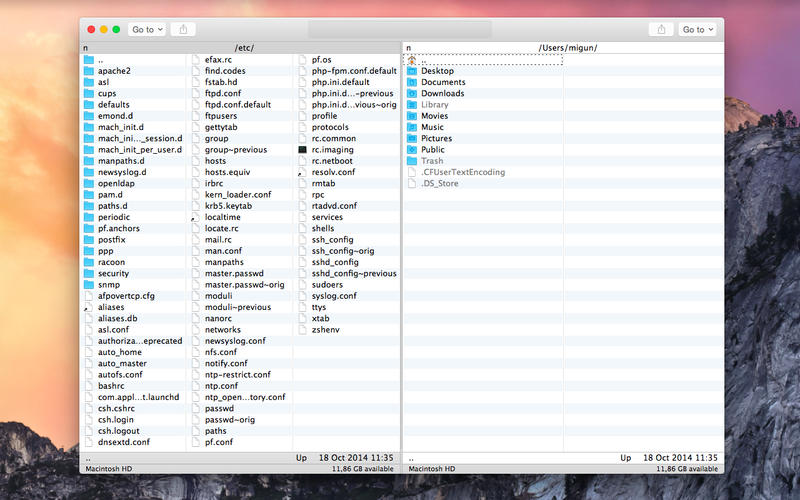Click the Desktop folder icon
Viewport: 800px width, 500px height.
(412, 71)
